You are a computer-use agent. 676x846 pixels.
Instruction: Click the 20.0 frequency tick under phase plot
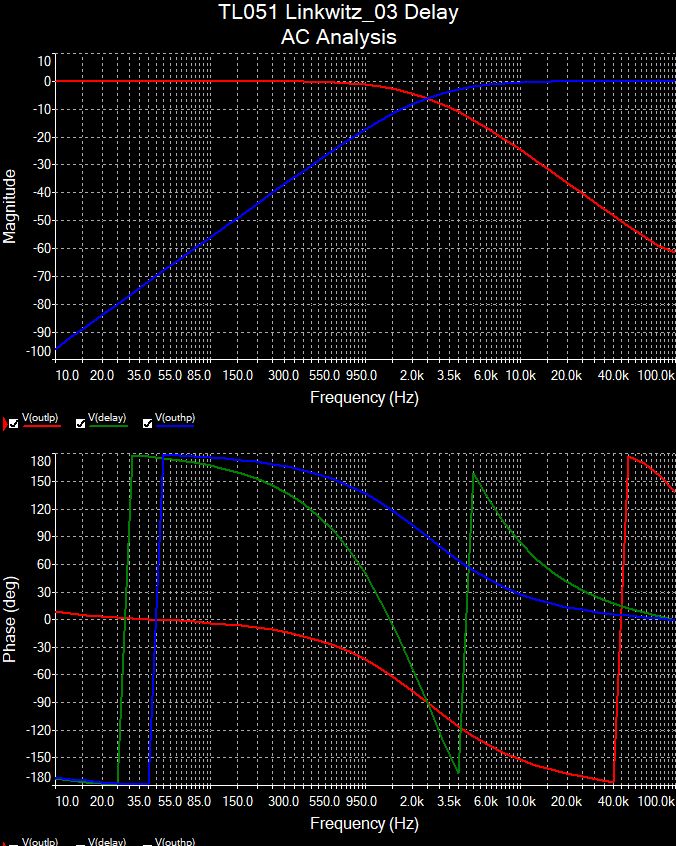pos(102,801)
